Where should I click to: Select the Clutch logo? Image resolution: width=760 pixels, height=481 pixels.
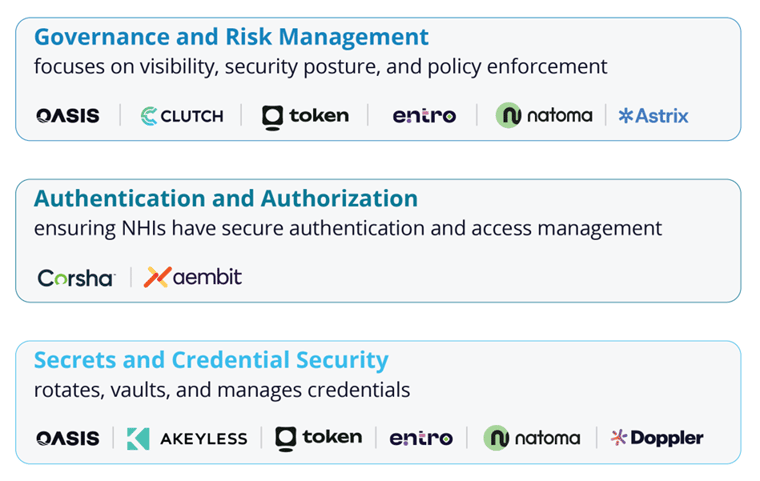pyautogui.click(x=182, y=116)
